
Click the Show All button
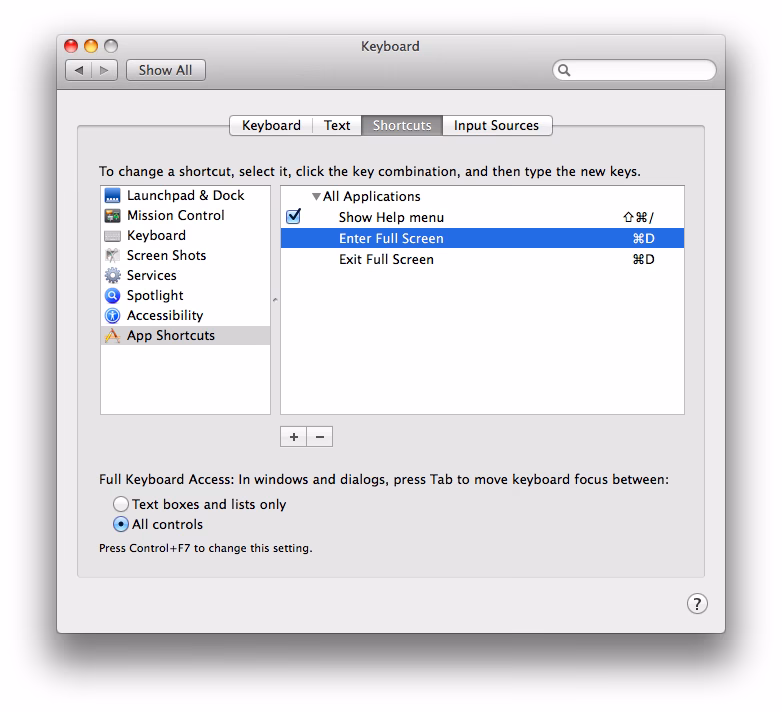[x=166, y=70]
